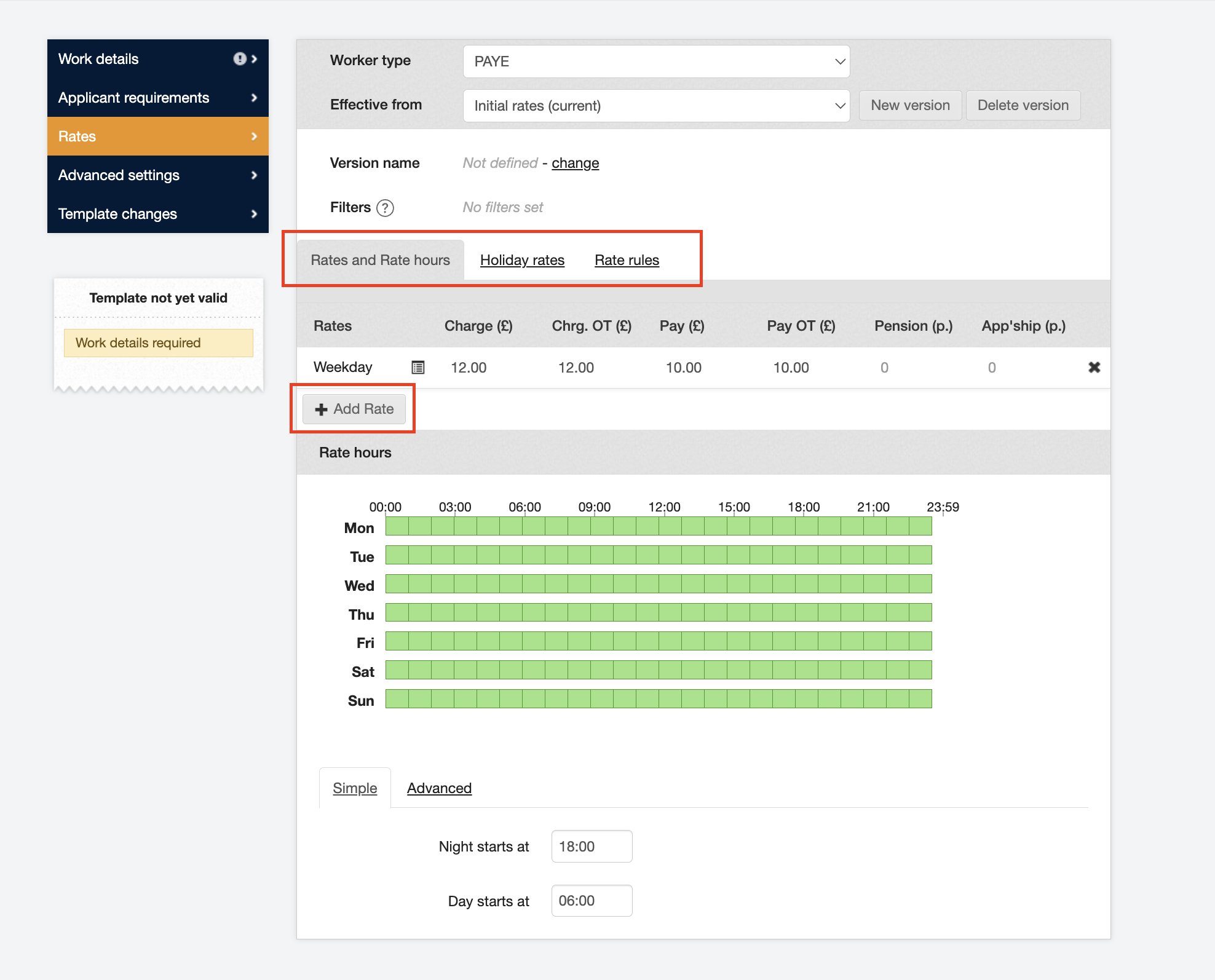Click the Night starts at time field
The image size is (1215, 980).
[591, 847]
